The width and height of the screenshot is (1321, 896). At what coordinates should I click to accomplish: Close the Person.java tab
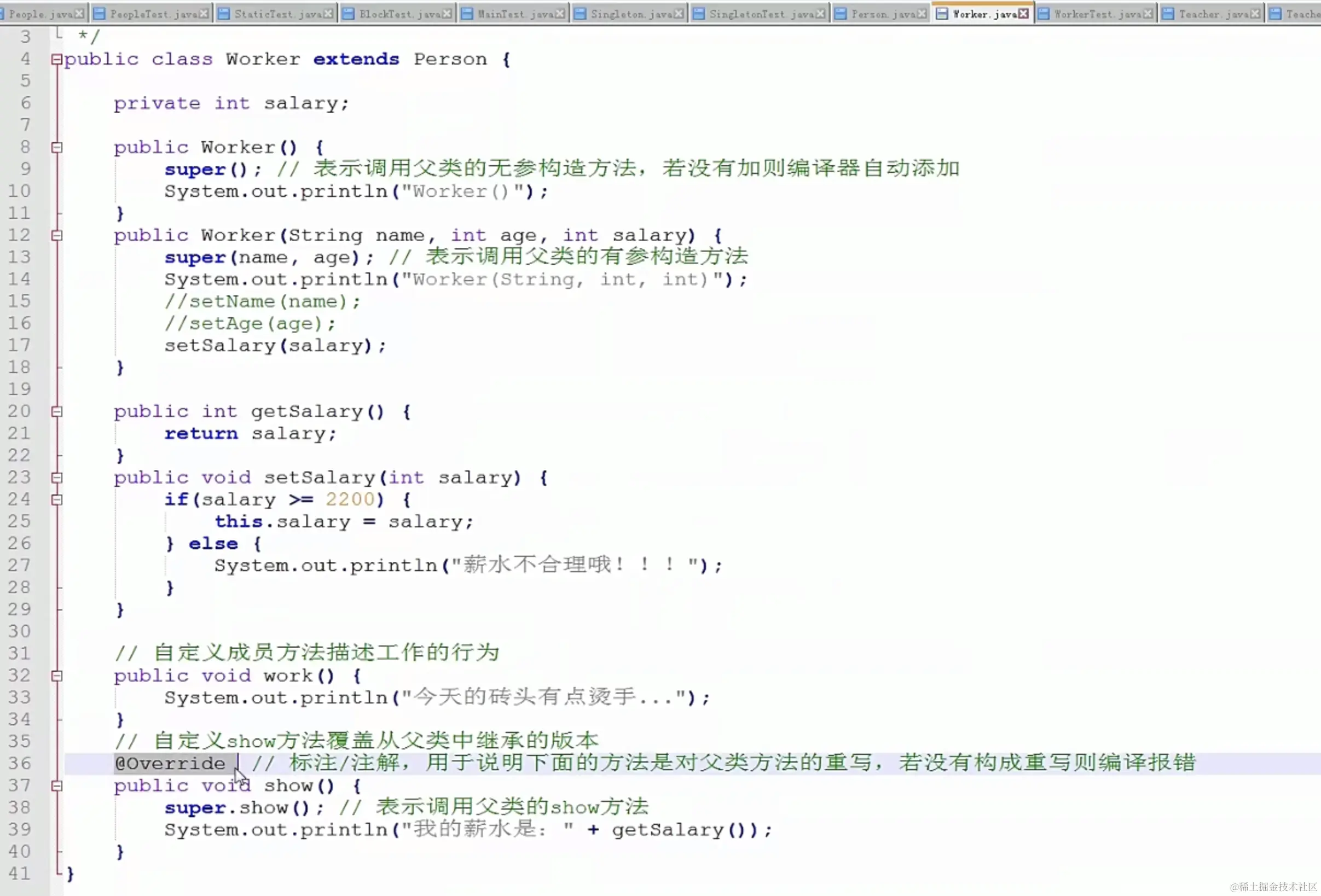click(922, 14)
